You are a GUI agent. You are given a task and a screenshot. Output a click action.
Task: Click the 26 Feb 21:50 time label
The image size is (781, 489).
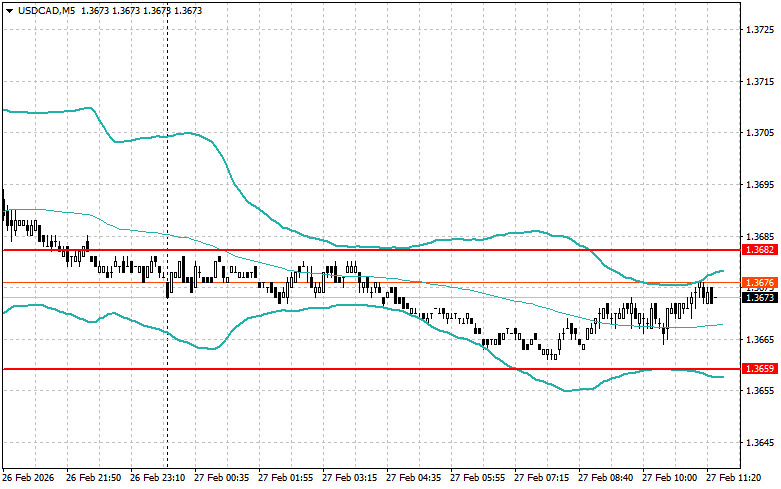pos(93,478)
